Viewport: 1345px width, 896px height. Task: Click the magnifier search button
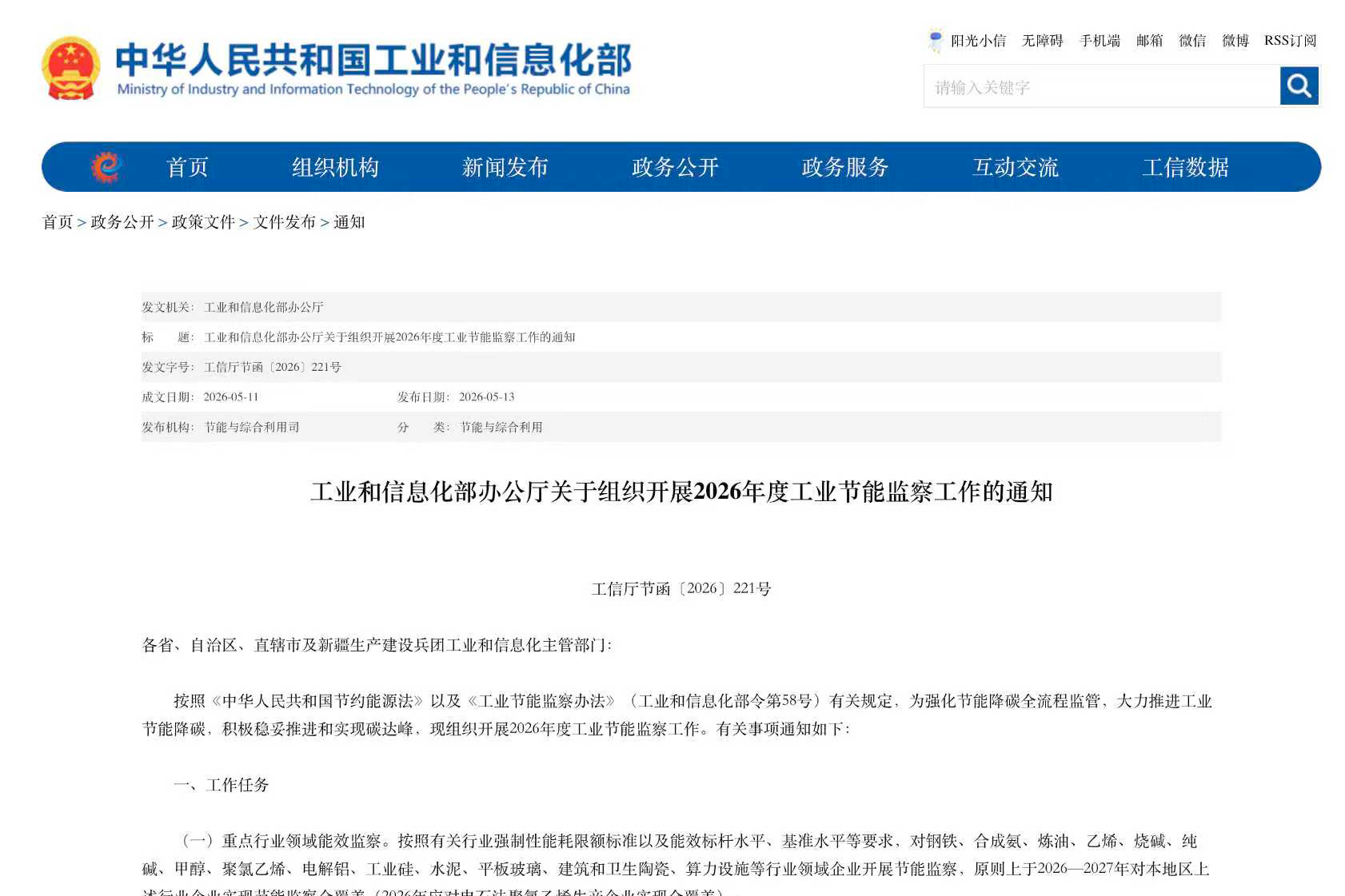point(1299,86)
